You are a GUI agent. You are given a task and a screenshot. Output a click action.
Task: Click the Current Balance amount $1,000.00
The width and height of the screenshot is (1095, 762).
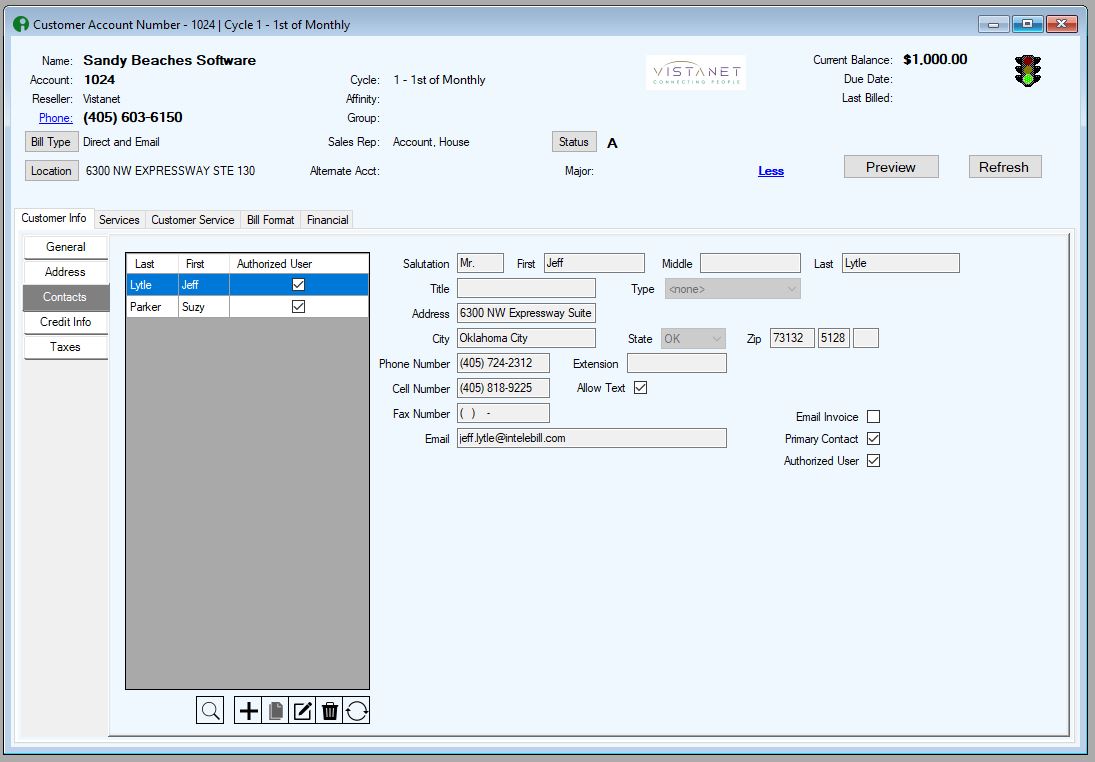[935, 59]
